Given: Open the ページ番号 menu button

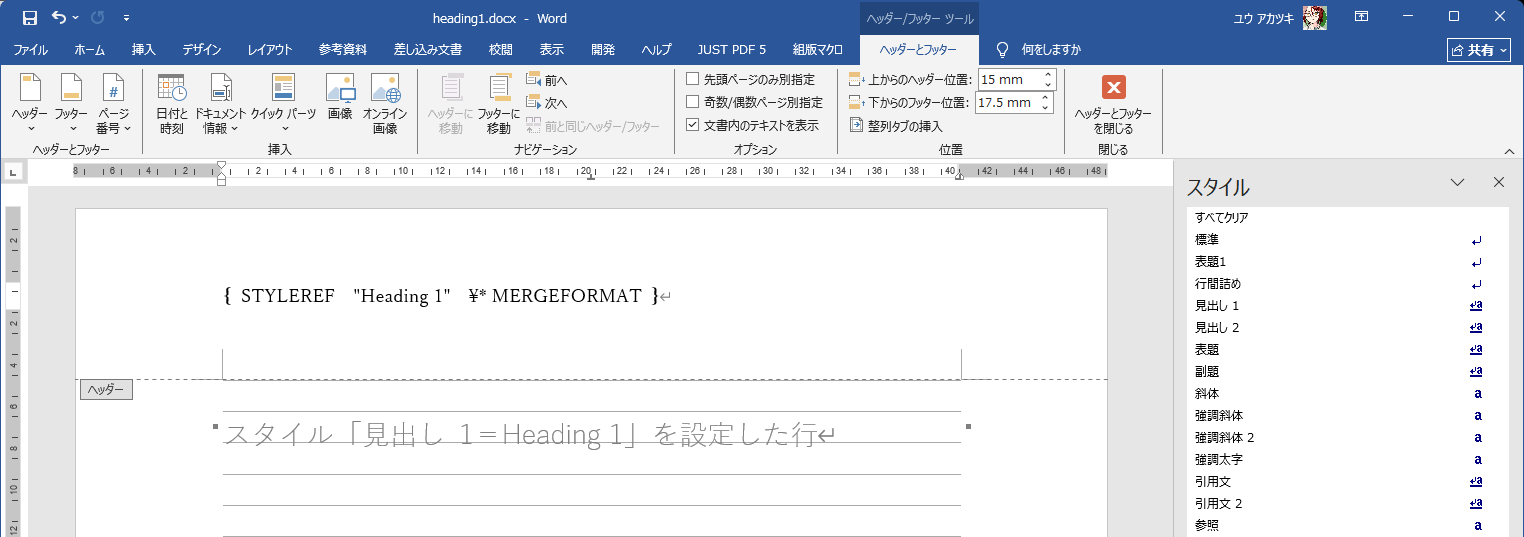Looking at the screenshot, I should coord(113,104).
